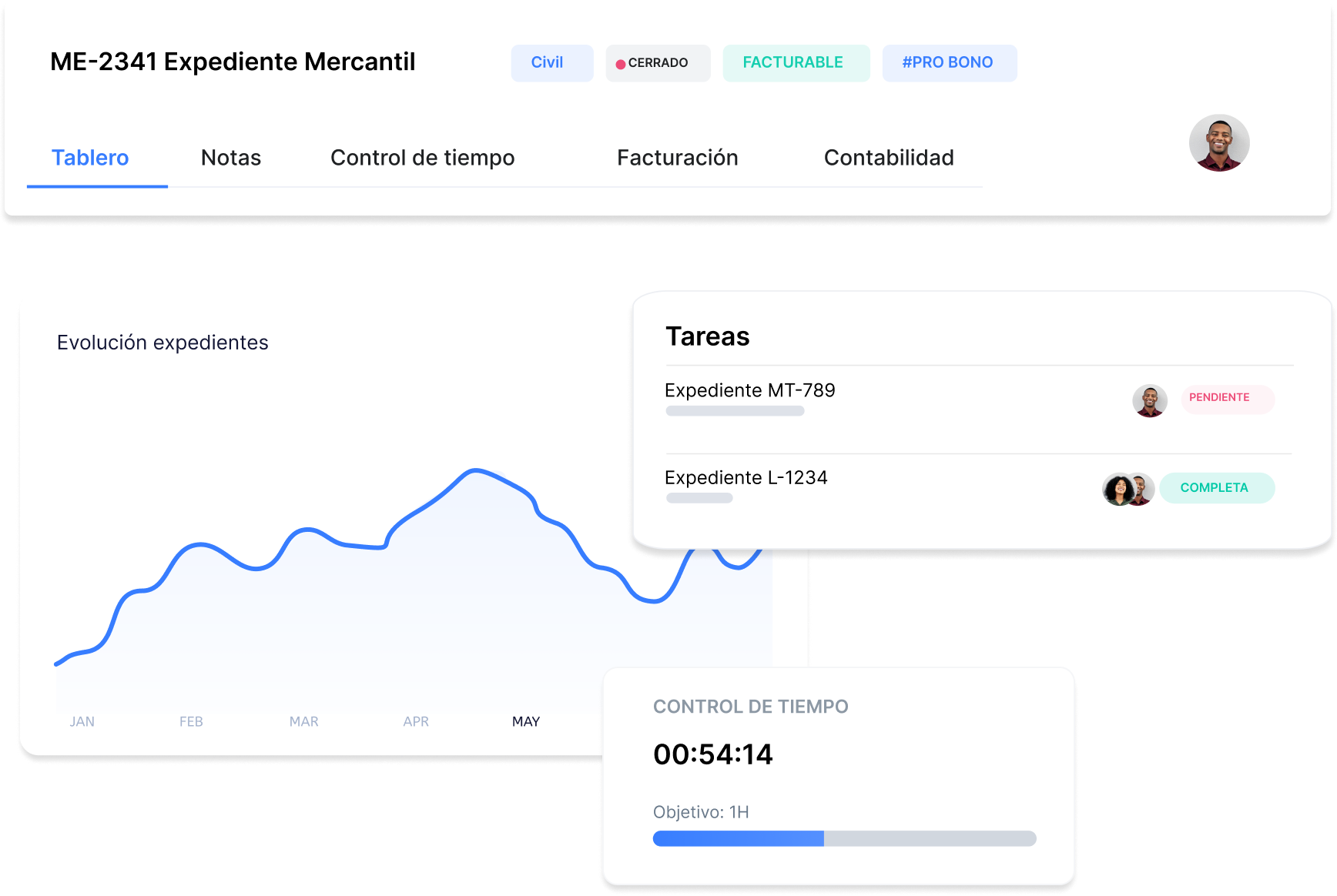Screen dimensions: 1337x896
Task: Click the #PRO BONO tag
Action: click(949, 63)
